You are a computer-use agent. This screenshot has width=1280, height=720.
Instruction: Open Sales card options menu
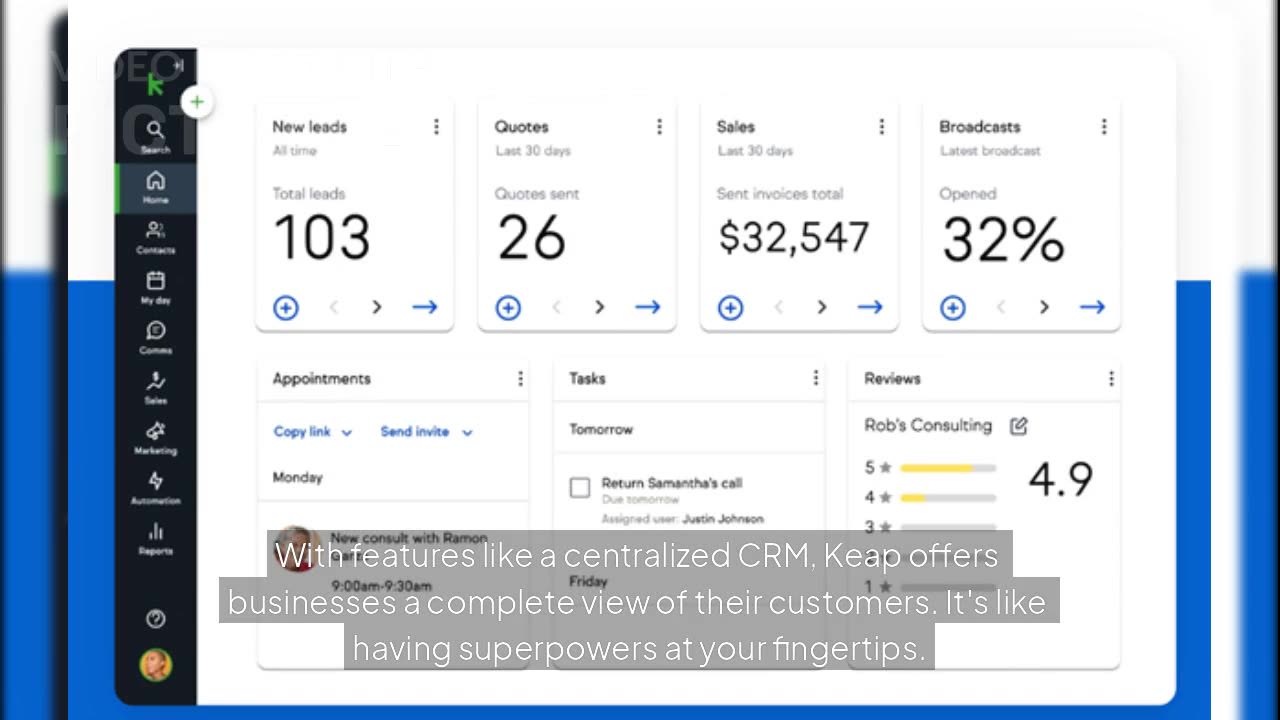point(881,127)
